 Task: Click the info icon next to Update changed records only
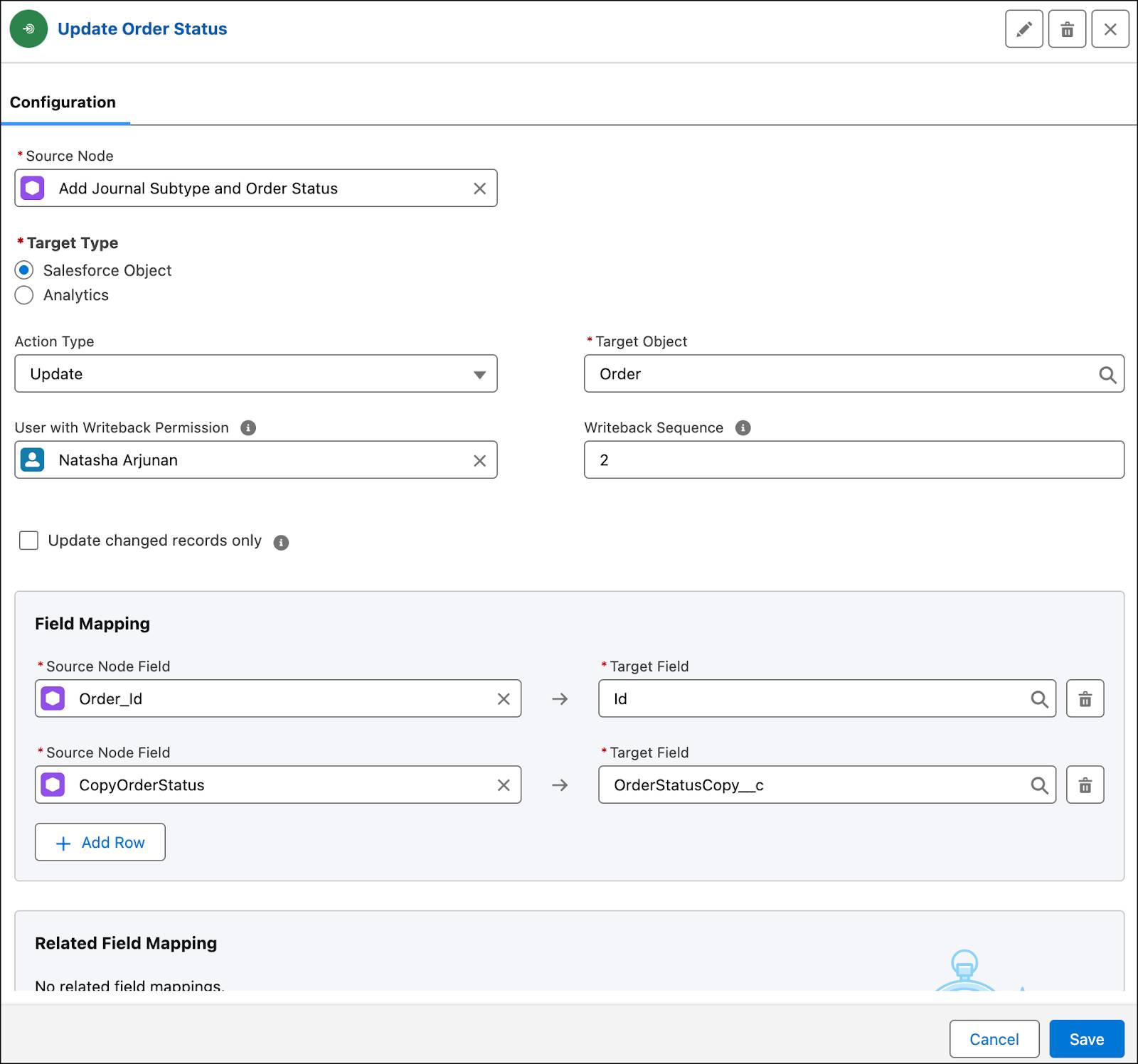(281, 541)
